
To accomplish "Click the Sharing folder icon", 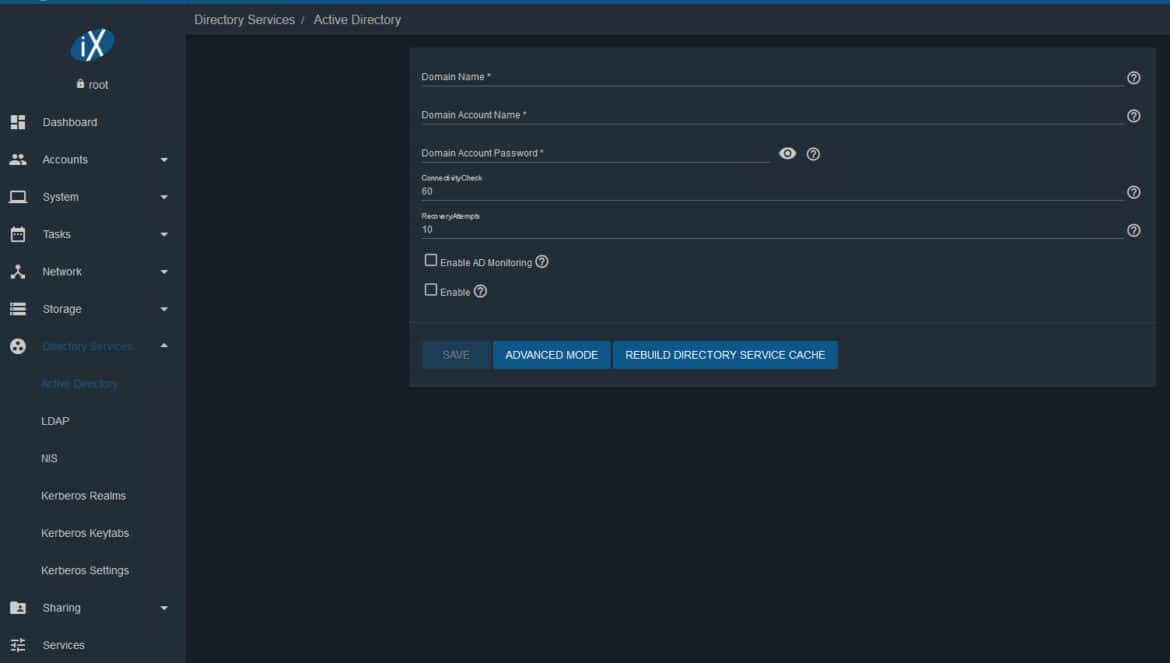I will (18, 608).
